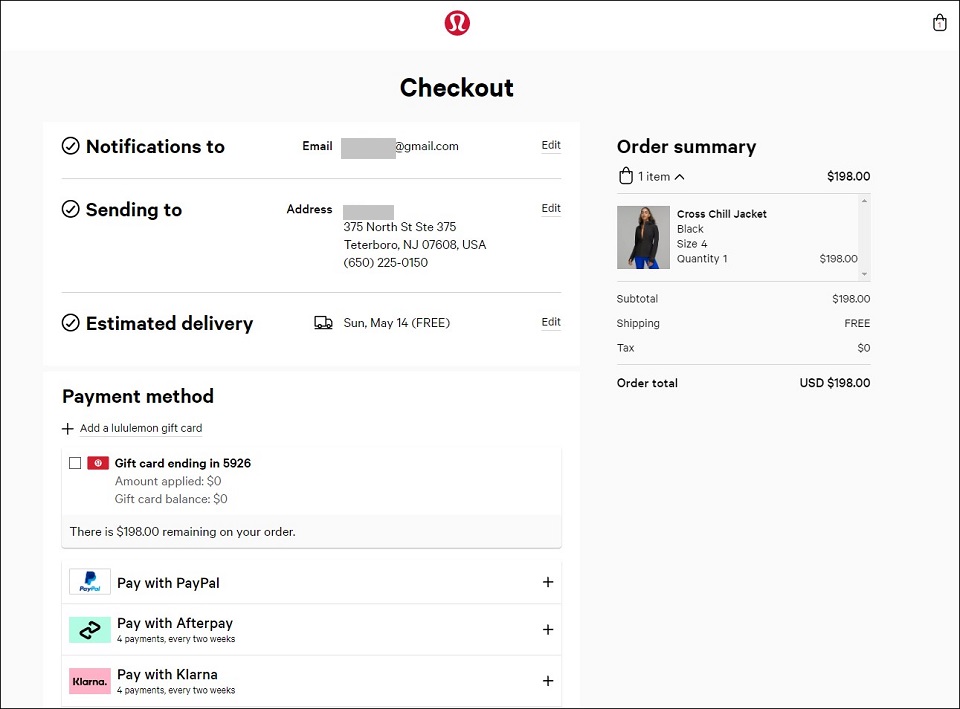
Task: Collapse the 1 item chevron
Action: (680, 177)
